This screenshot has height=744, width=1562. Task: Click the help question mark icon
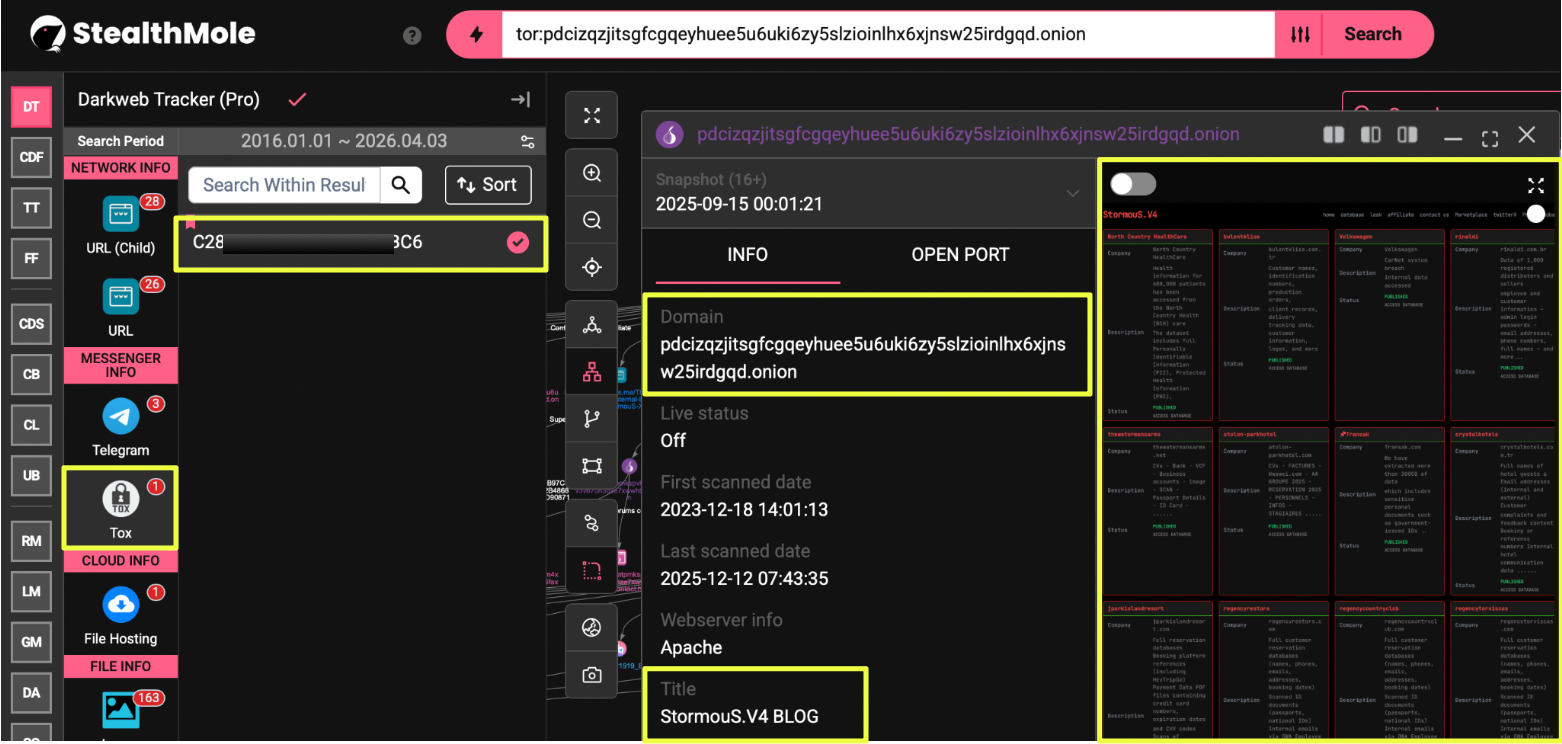[412, 35]
